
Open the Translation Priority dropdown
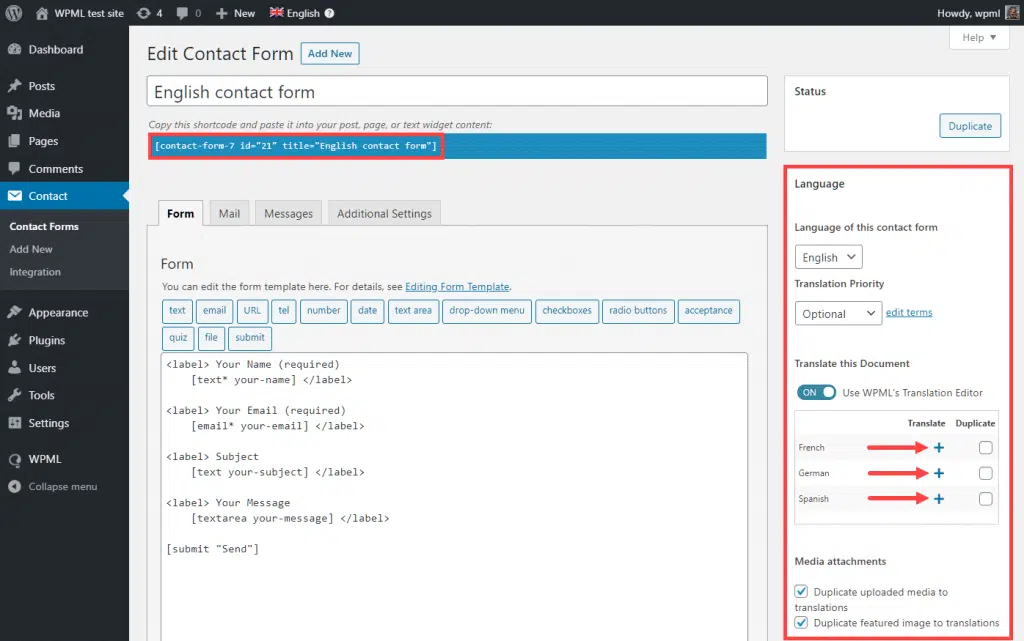838,313
